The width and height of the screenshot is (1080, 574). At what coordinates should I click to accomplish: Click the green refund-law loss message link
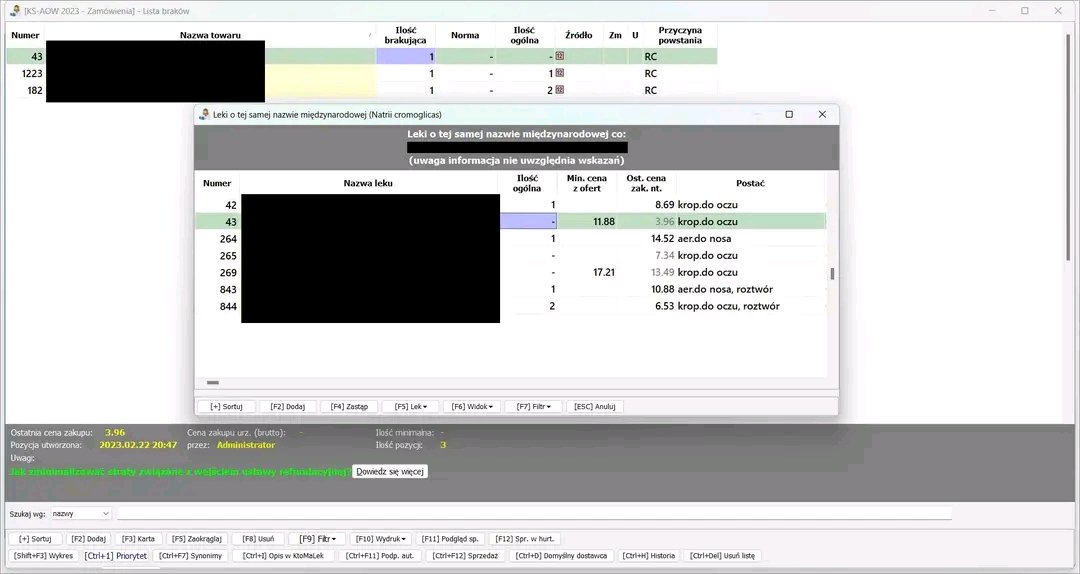[180, 471]
